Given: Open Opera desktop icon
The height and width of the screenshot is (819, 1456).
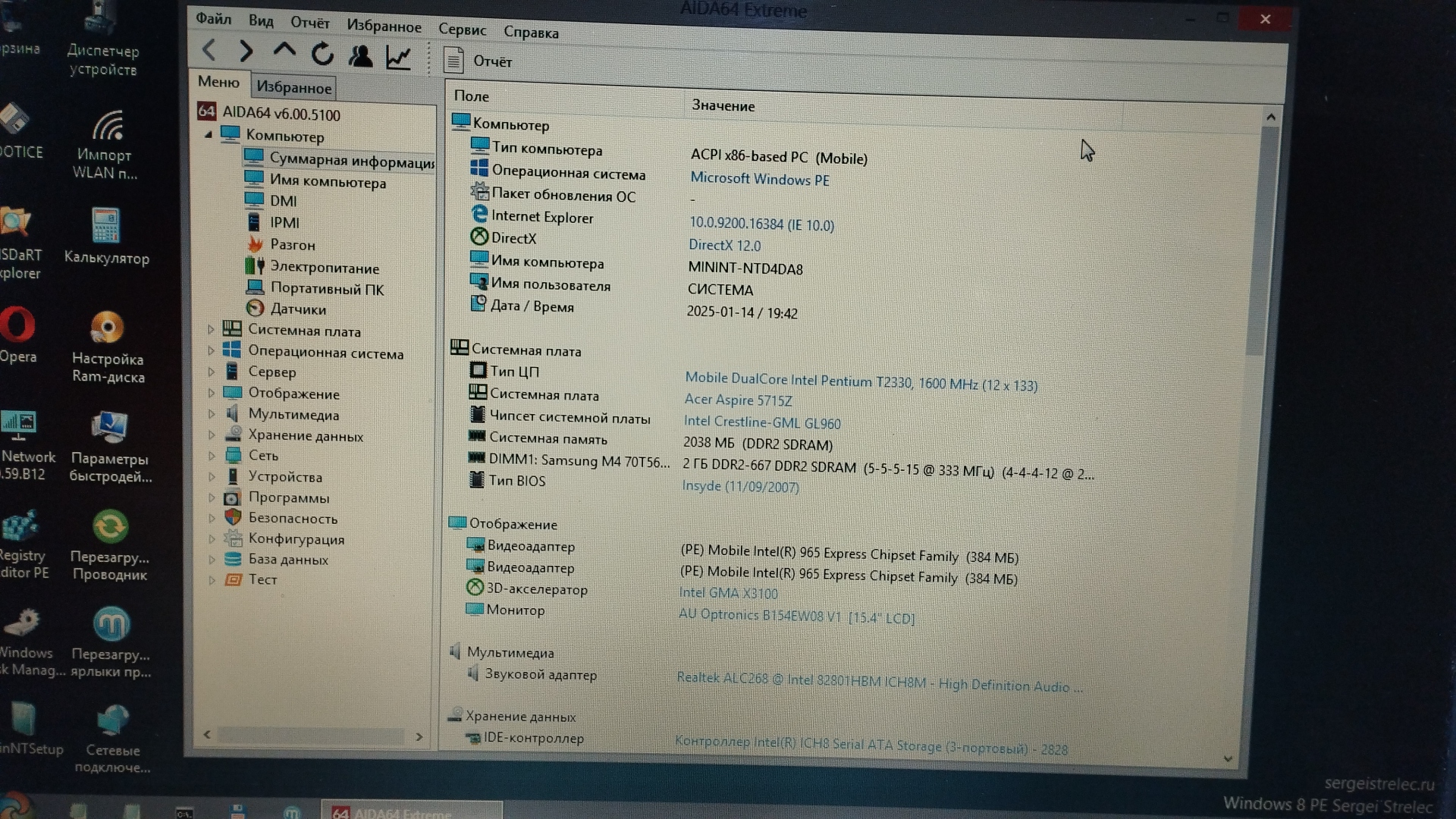Looking at the screenshot, I should pos(18,334).
